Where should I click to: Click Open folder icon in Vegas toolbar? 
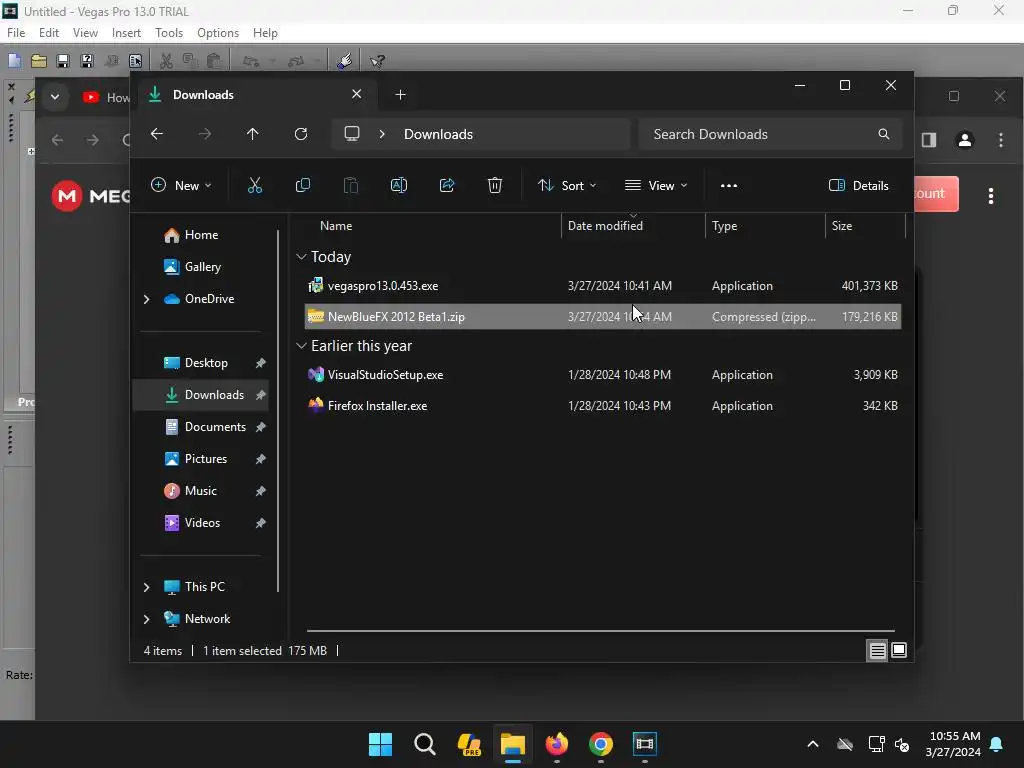(39, 61)
